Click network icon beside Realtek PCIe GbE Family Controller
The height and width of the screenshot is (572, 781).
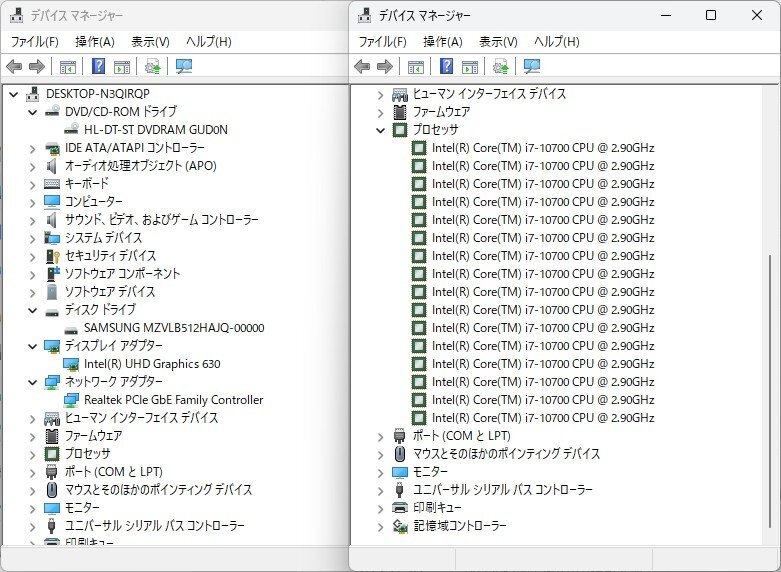72,400
